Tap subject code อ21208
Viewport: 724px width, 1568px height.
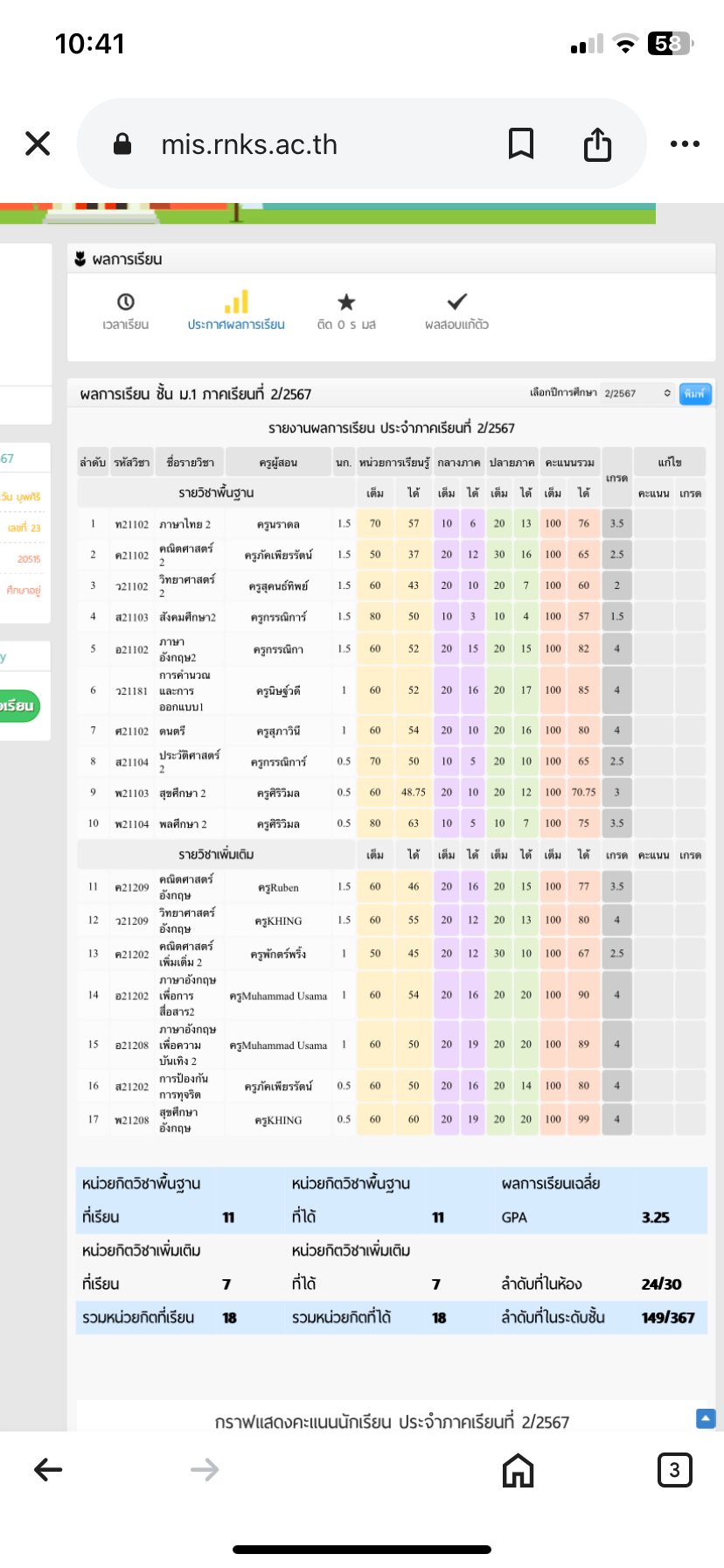click(x=132, y=1045)
